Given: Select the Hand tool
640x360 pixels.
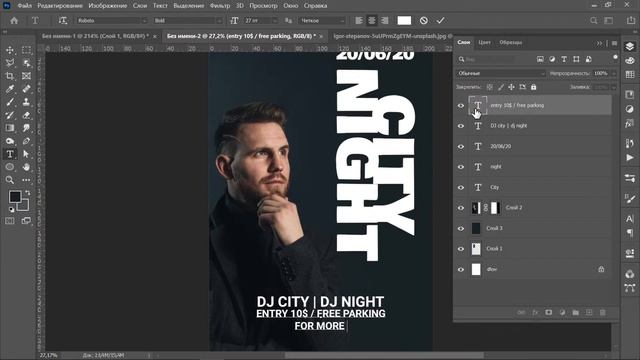Looking at the screenshot, I should (x=26, y=167).
